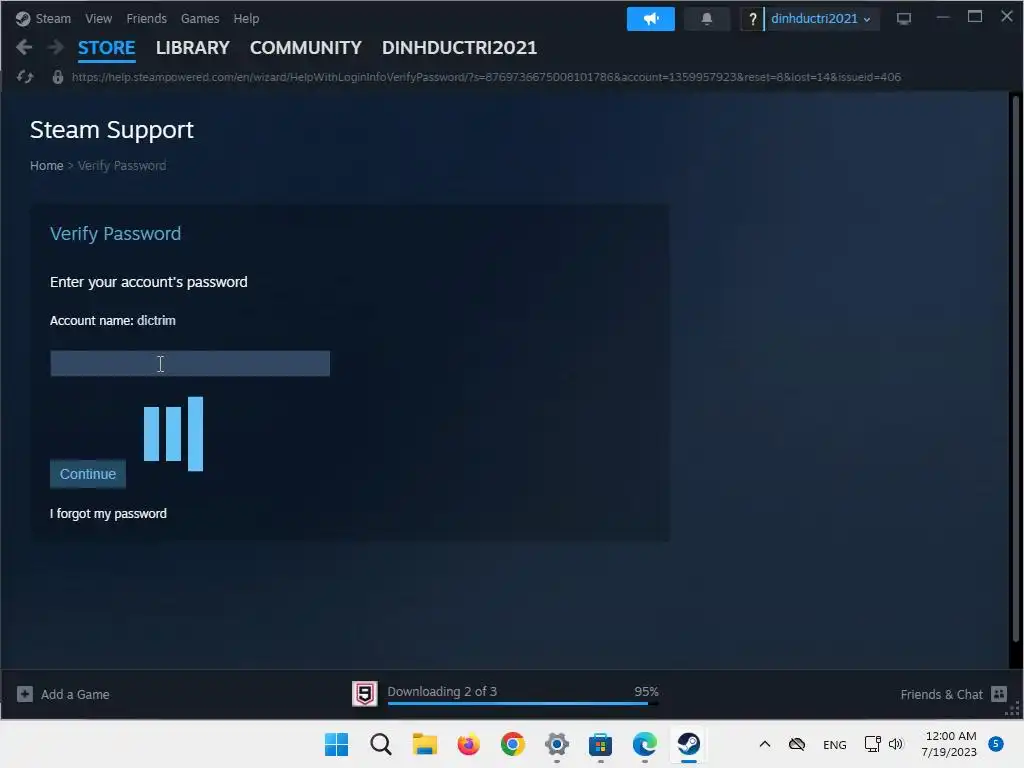Open the downloading game thumbnail
The width and height of the screenshot is (1024, 768).
click(364, 694)
